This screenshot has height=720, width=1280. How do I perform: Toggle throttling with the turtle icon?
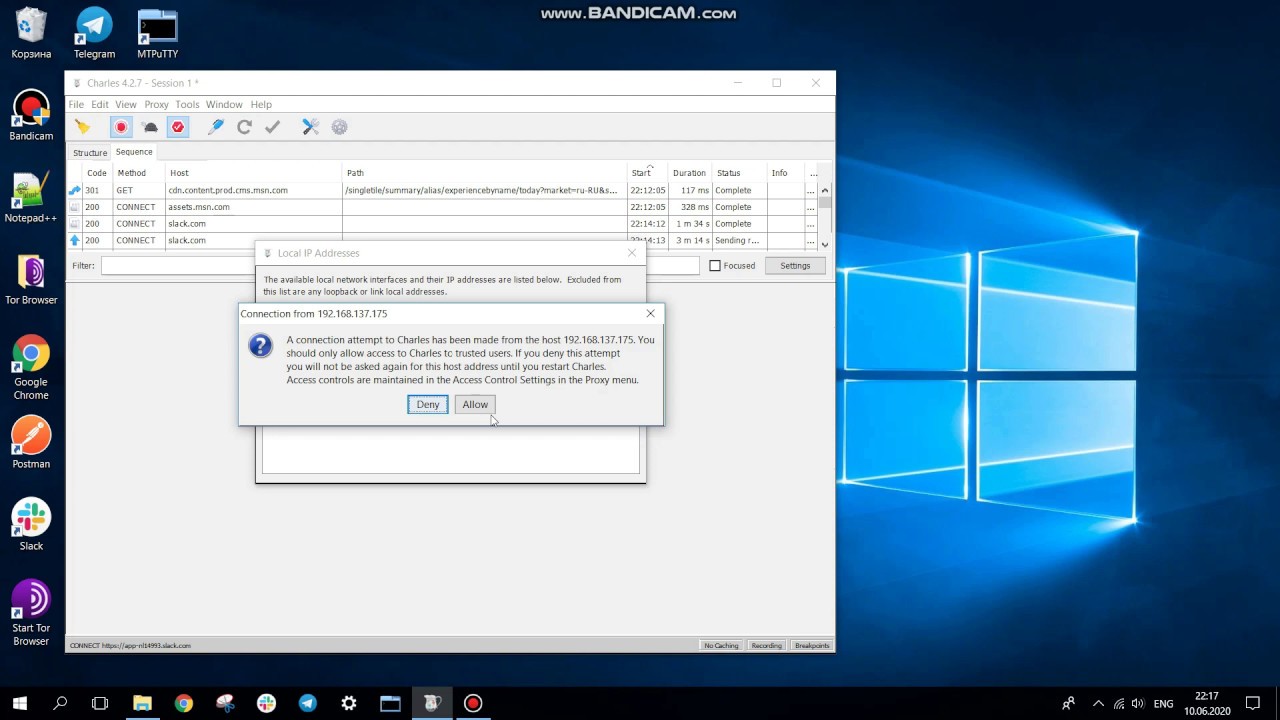[x=150, y=127]
